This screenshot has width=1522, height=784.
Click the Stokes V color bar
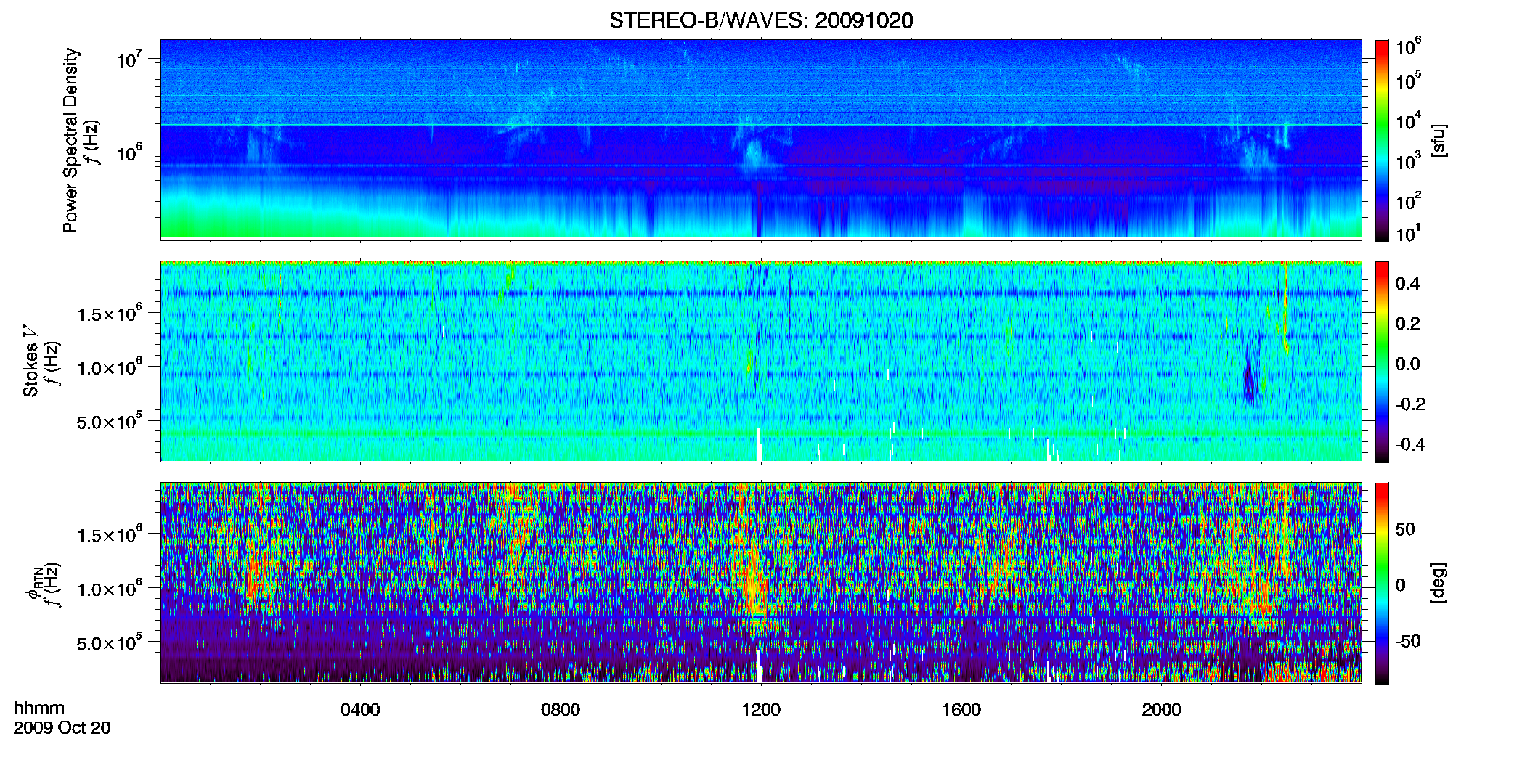[x=1382, y=362]
